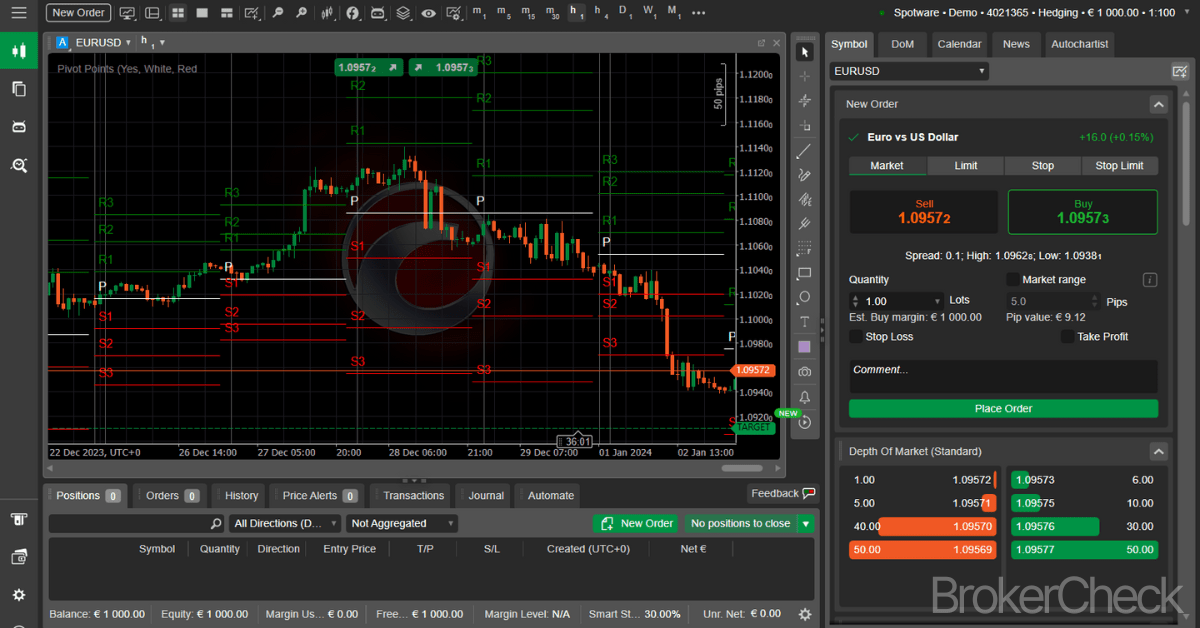The width and height of the screenshot is (1200, 628).
Task: Click the New Order button in the top toolbar
Action: [78, 13]
